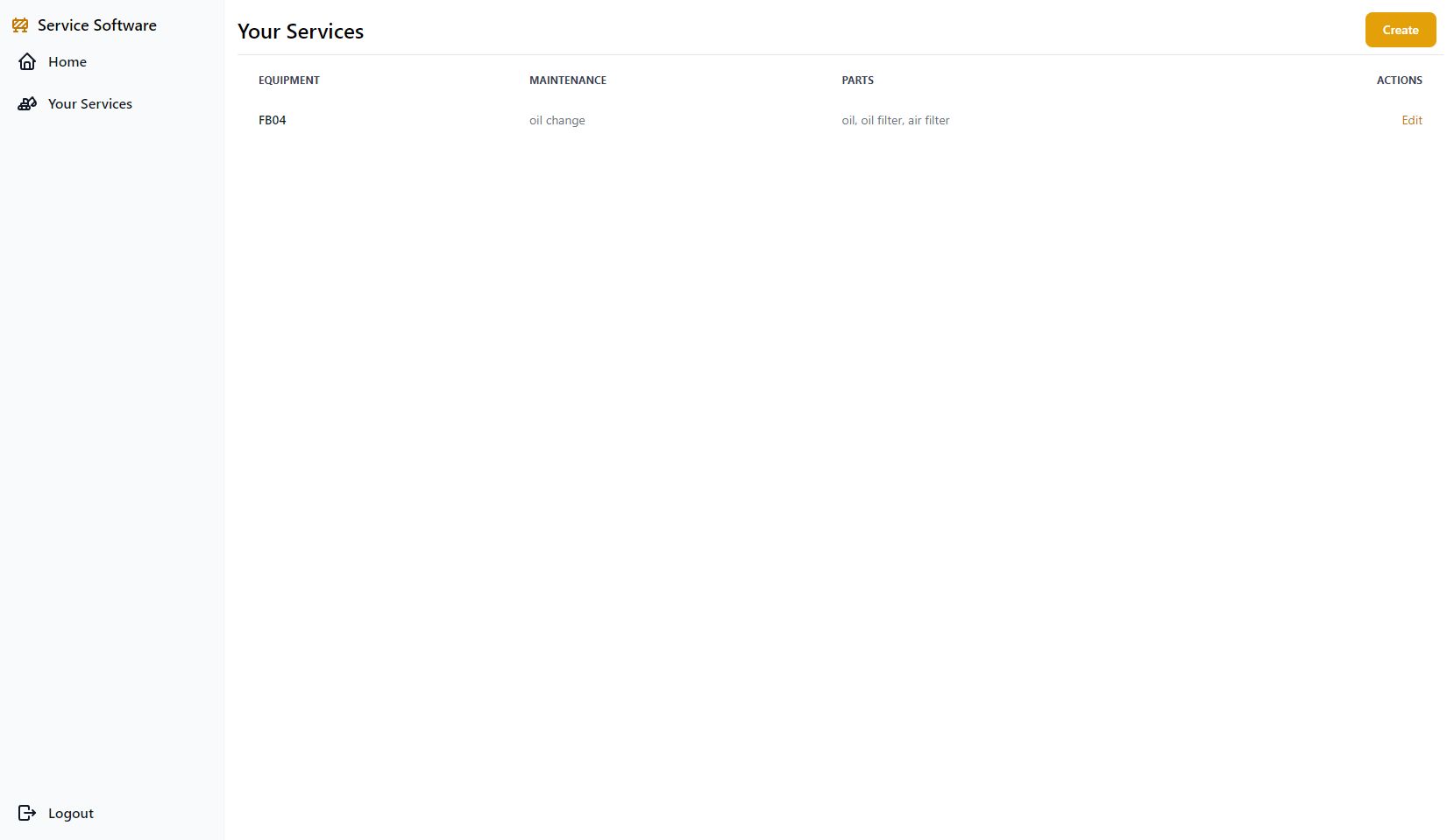Select the FB04 equipment row

coord(272,120)
